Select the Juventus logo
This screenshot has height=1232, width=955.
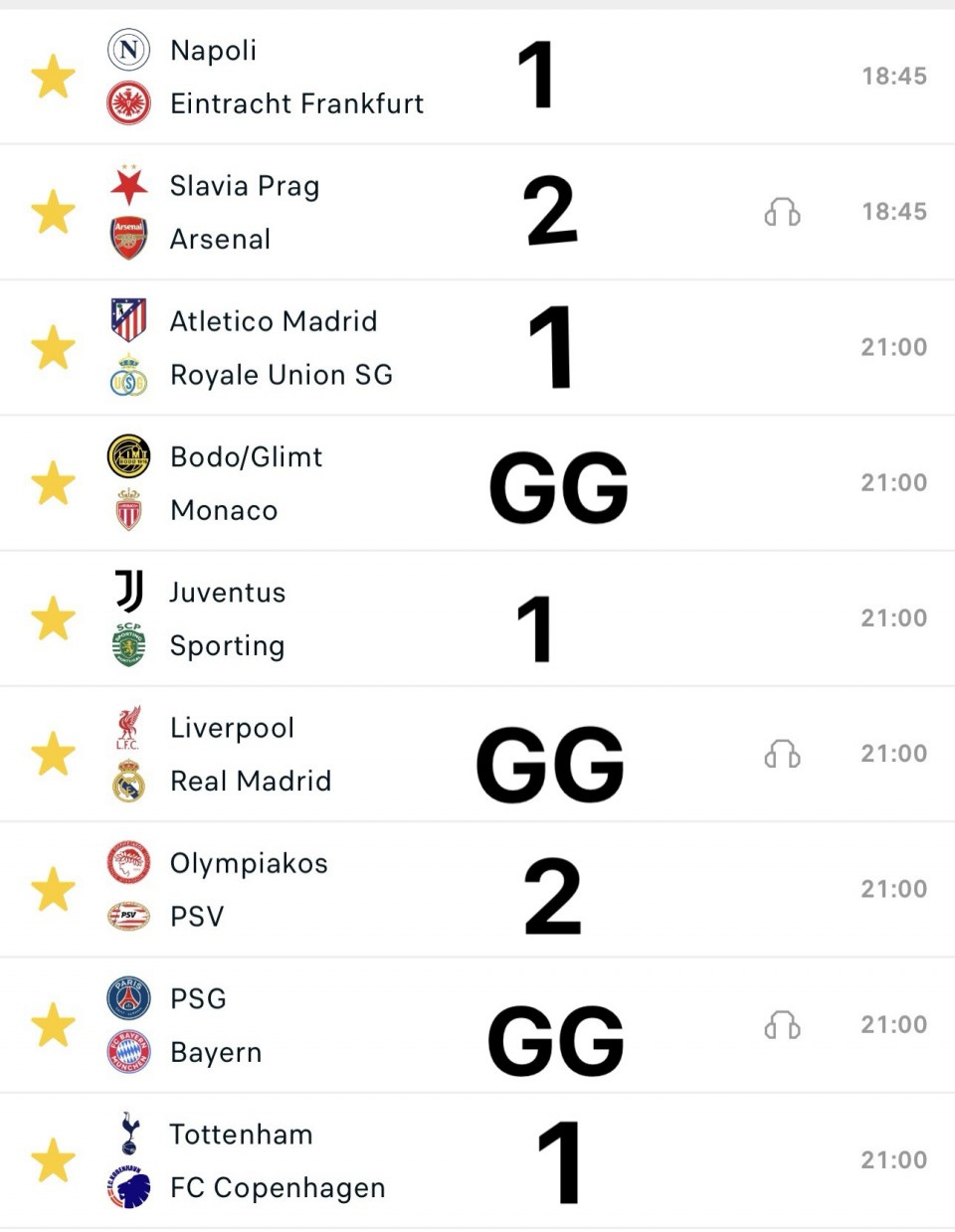point(128,592)
